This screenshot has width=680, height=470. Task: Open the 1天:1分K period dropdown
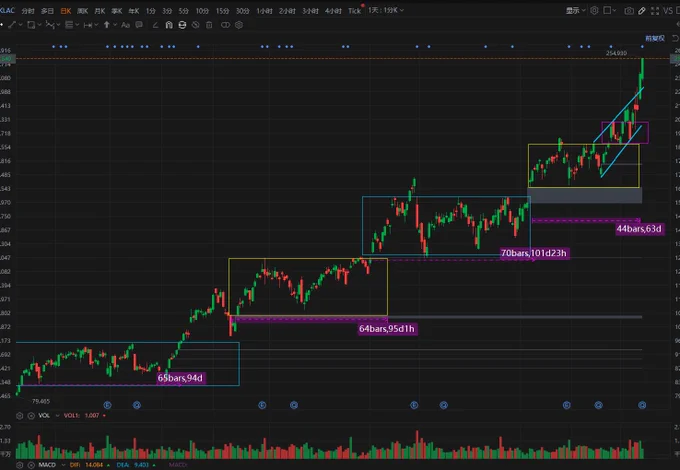pos(386,10)
